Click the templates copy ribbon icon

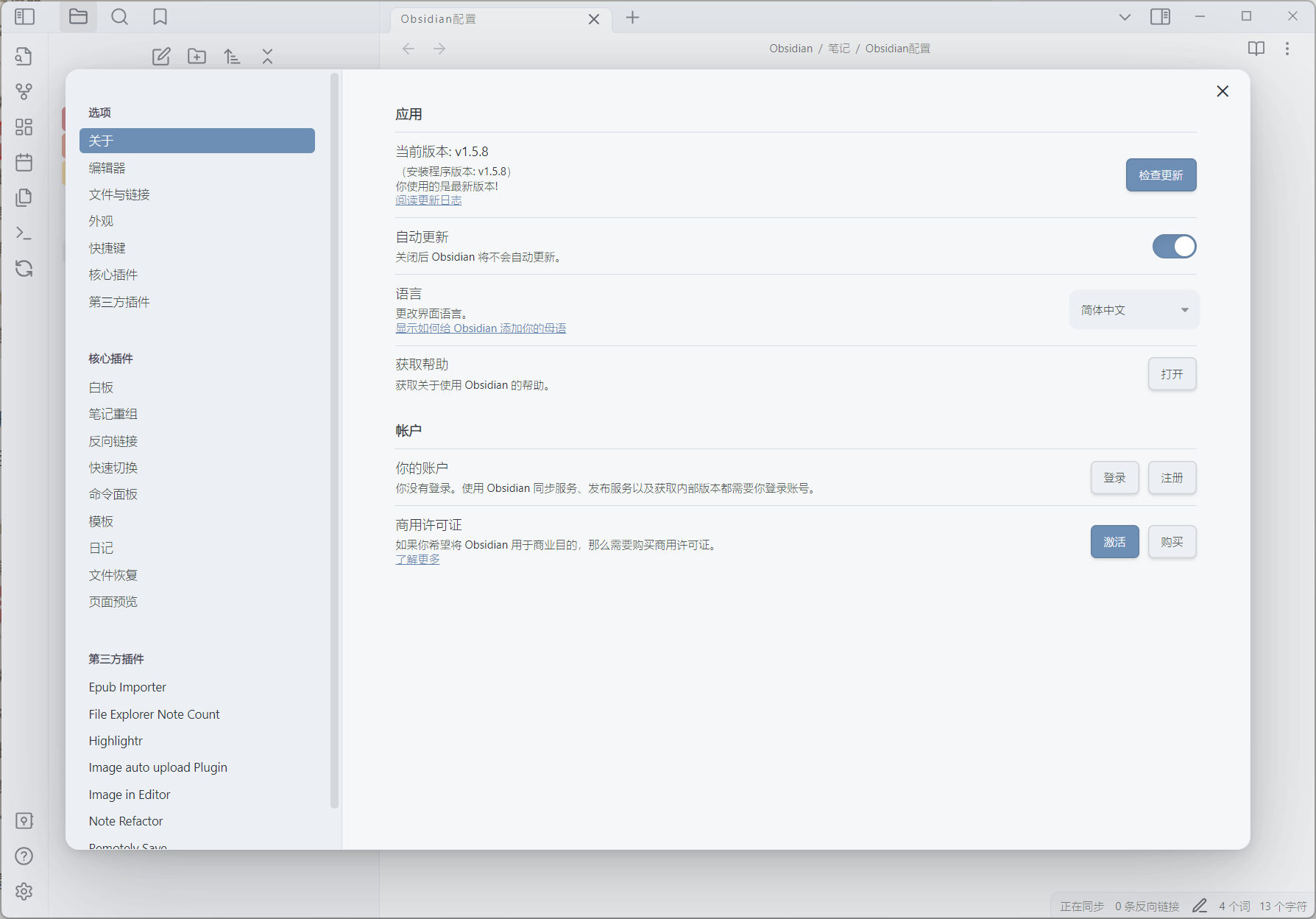[24, 197]
